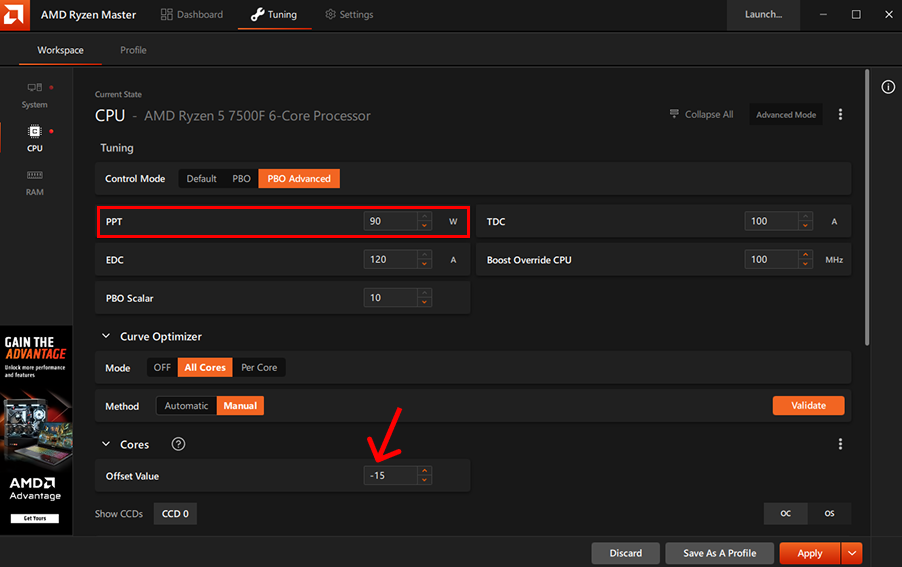The image size is (902, 567).
Task: Switch to Advanced Mode
Action: [x=786, y=114]
